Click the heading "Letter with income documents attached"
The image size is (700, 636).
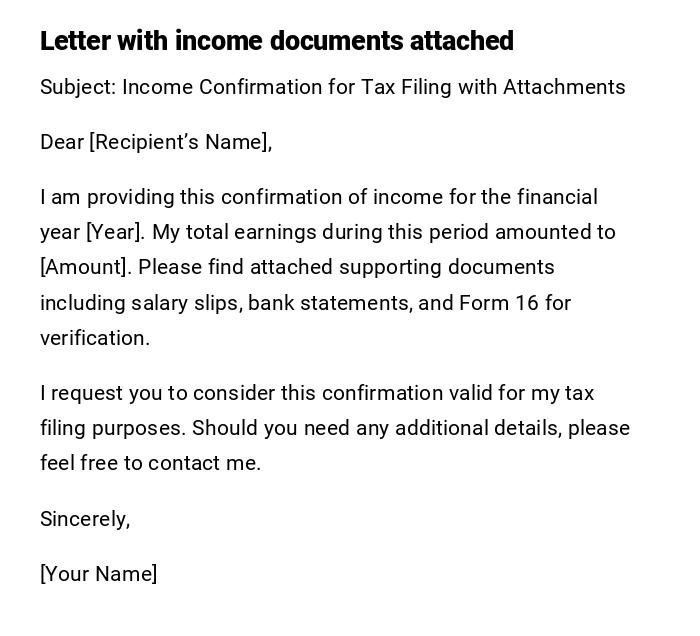pos(276,41)
